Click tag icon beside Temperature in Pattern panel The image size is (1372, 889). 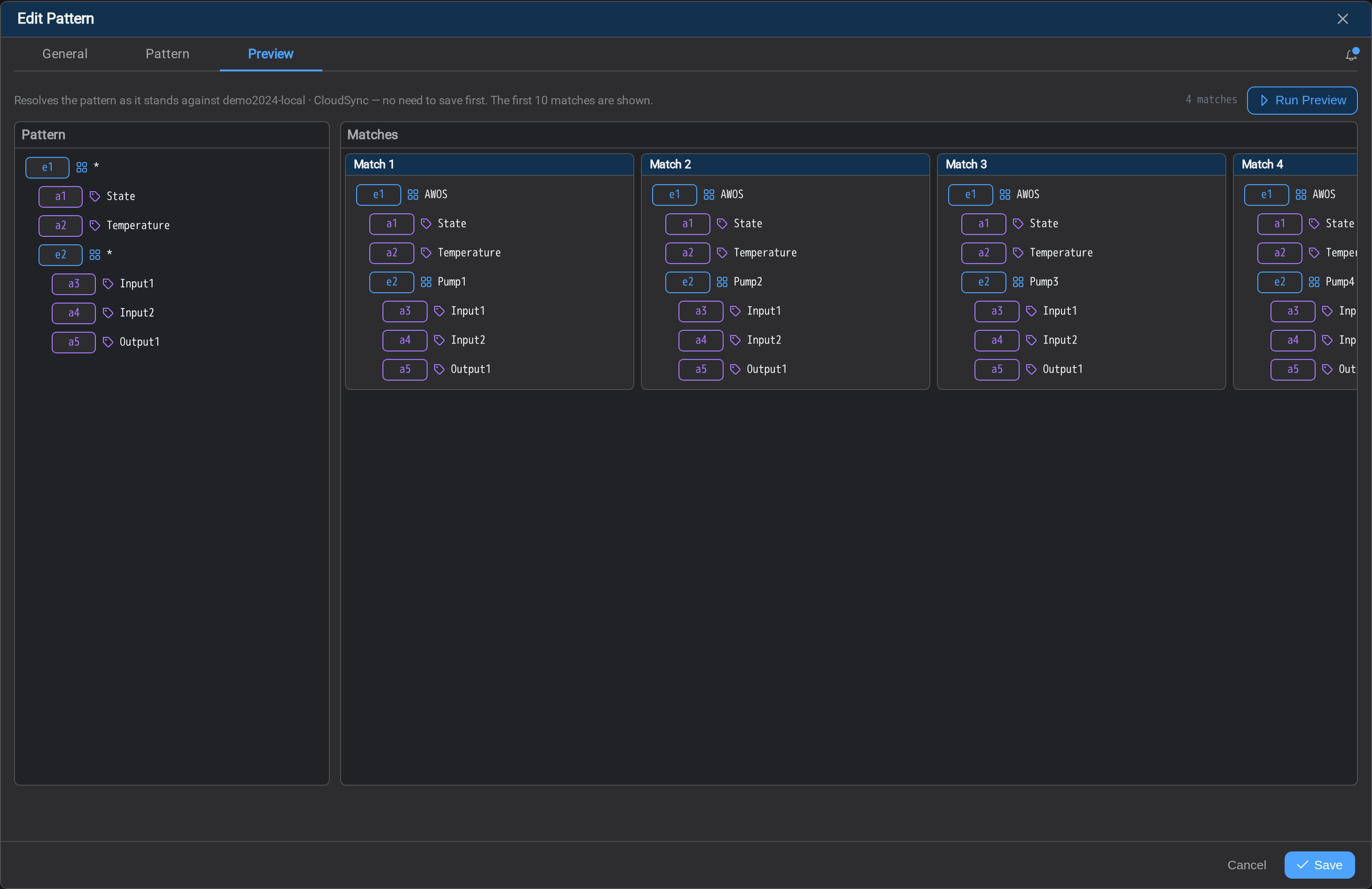(95, 226)
